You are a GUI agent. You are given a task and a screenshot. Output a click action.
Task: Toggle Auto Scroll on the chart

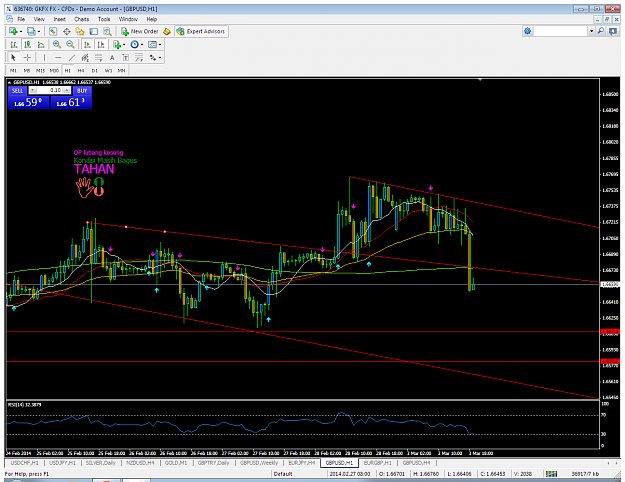click(87, 44)
